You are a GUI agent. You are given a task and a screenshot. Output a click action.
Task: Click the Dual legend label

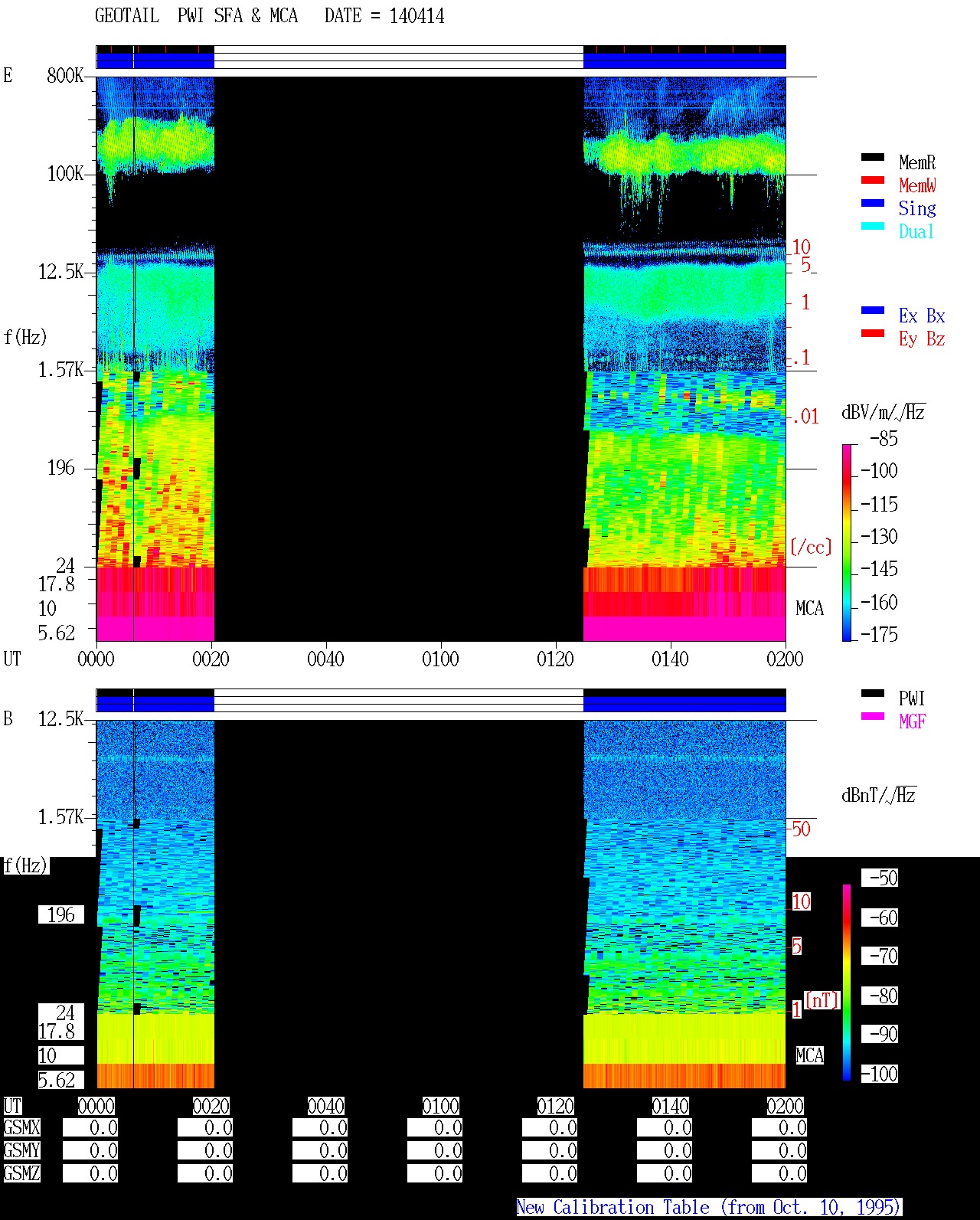tap(917, 231)
